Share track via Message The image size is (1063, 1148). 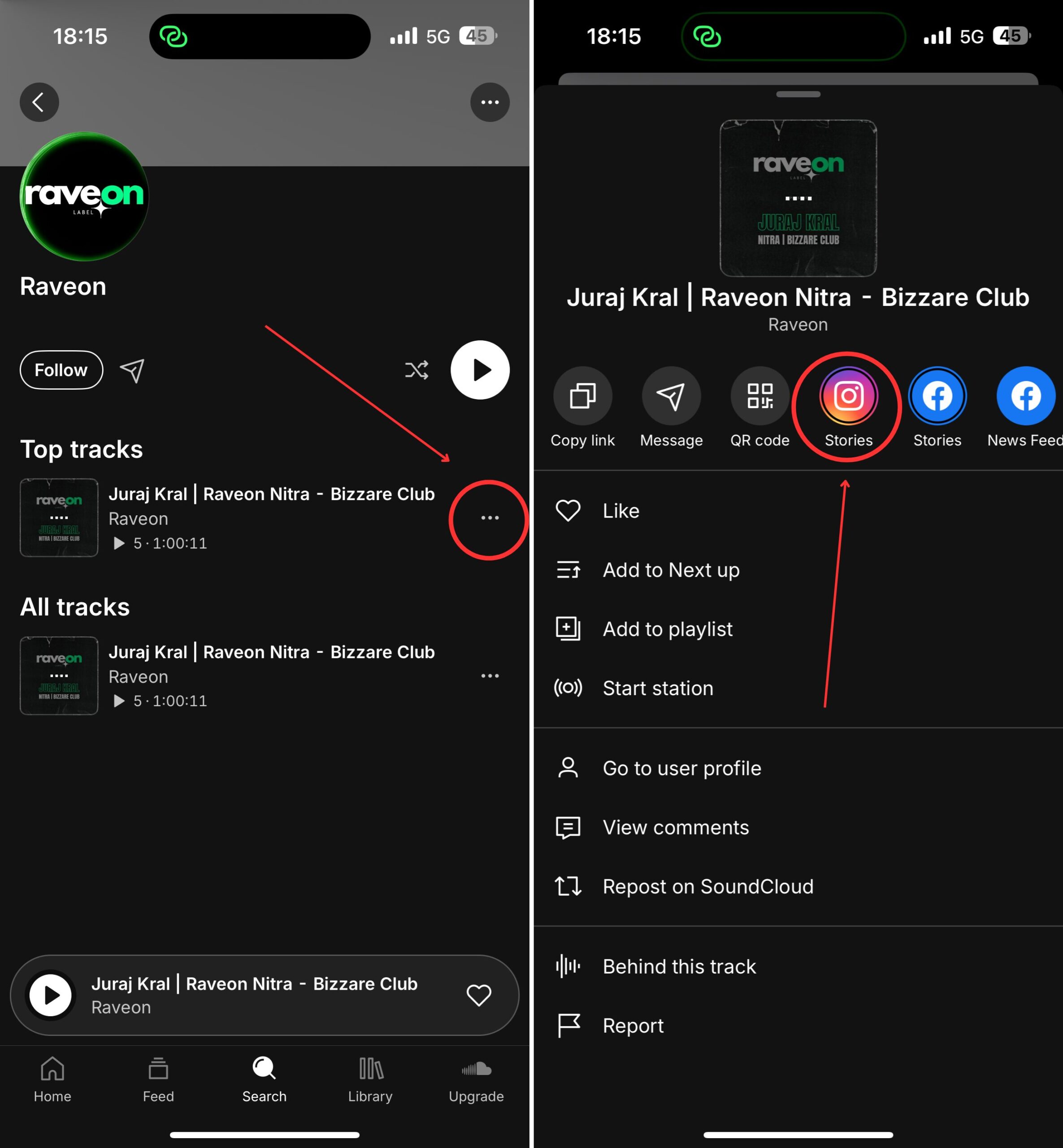tap(671, 408)
